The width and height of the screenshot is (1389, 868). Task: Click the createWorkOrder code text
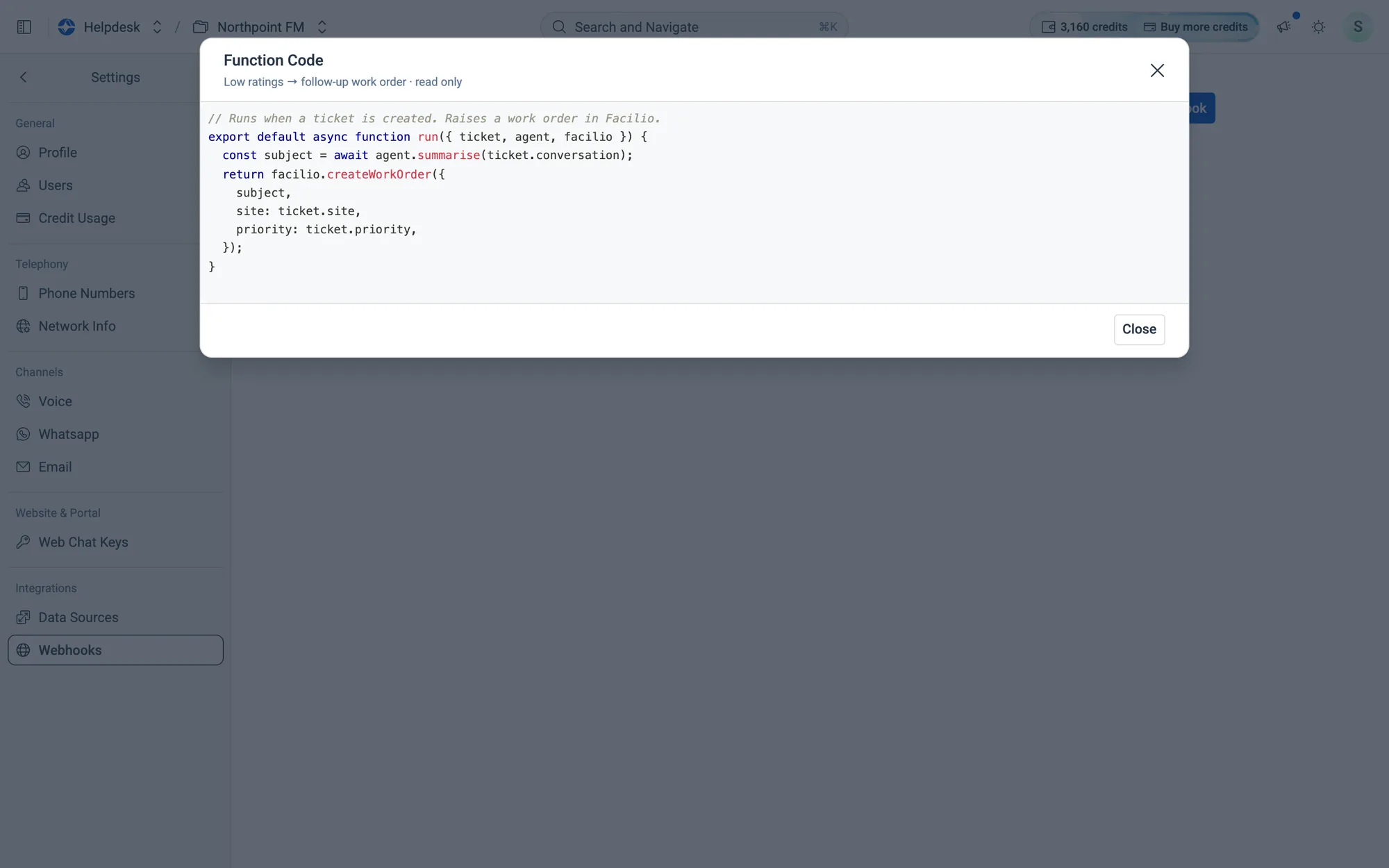[x=379, y=174]
